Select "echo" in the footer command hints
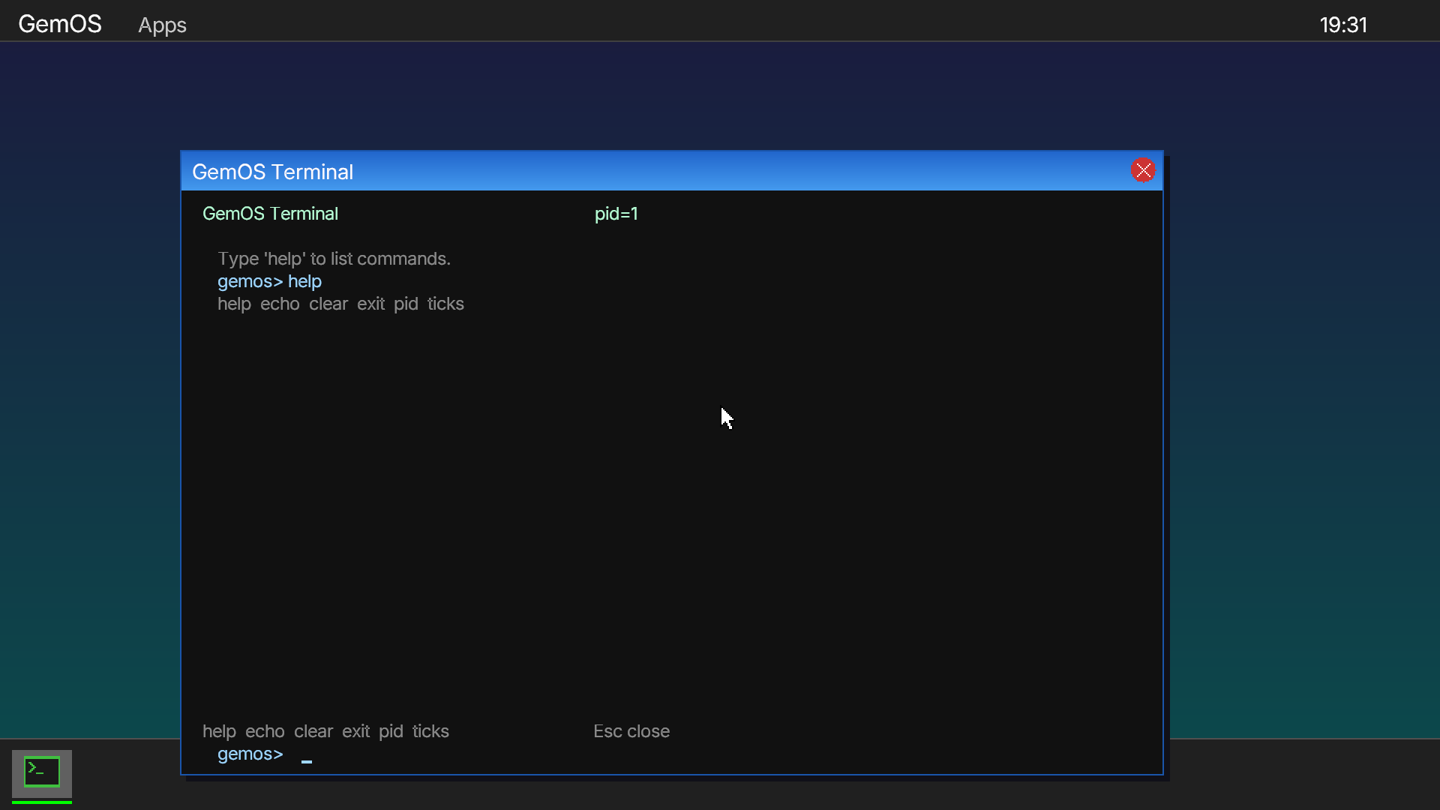 [265, 731]
